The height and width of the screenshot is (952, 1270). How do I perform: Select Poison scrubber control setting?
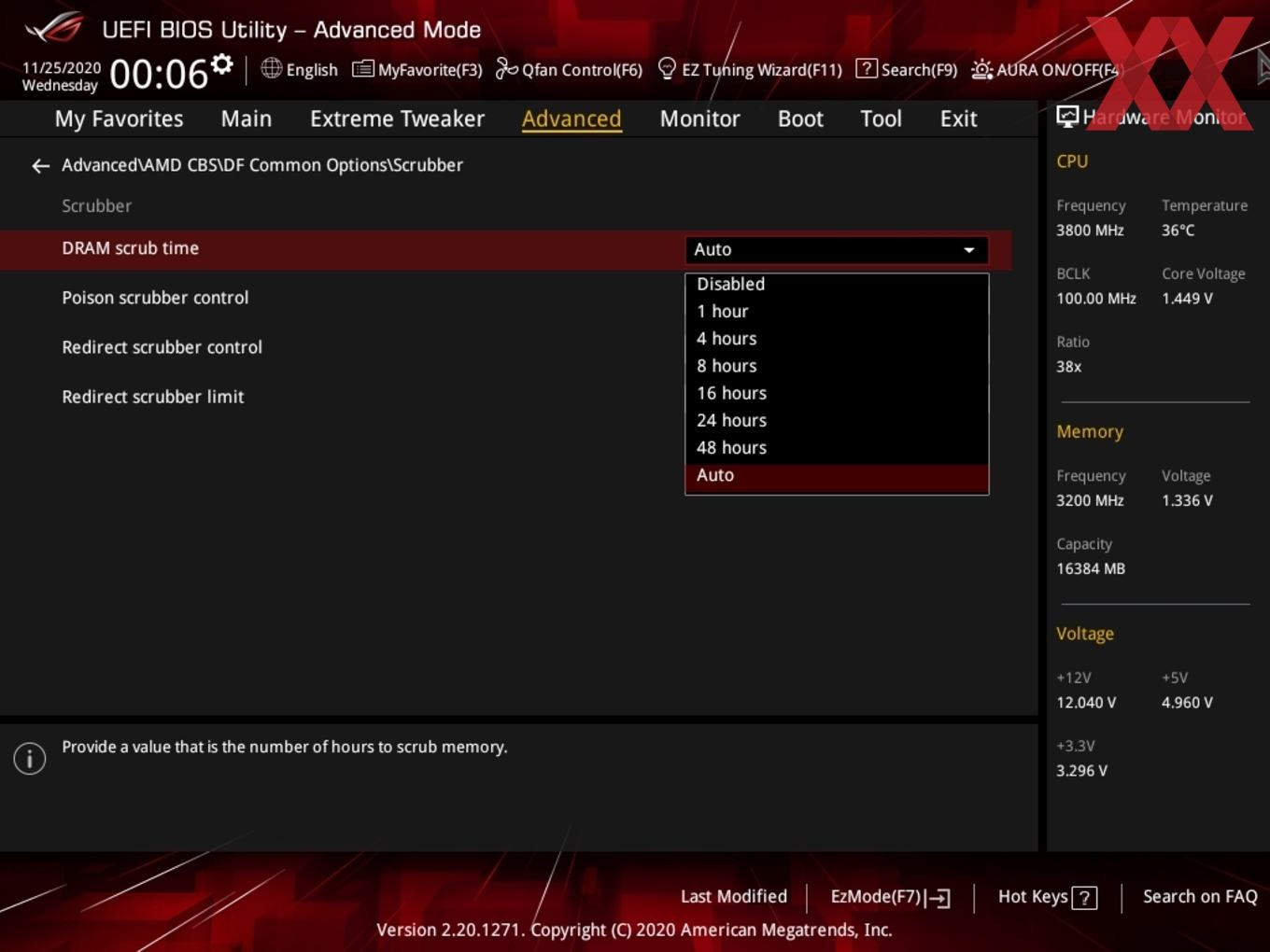pos(155,298)
